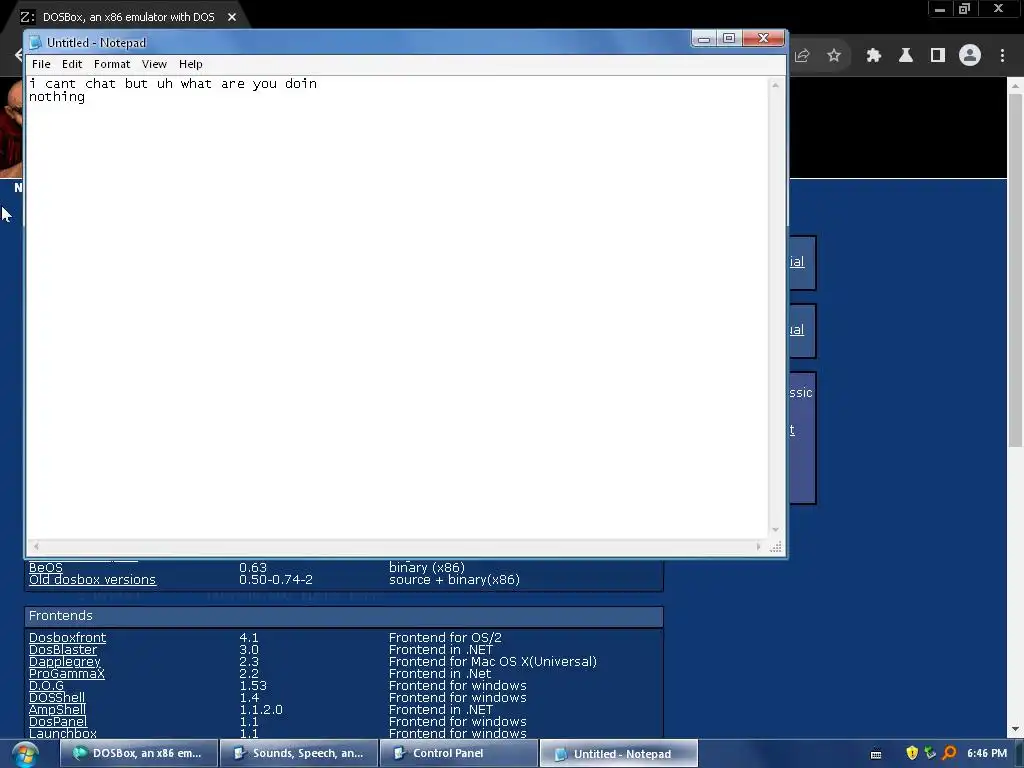Open the BeOS download link
Screen dimensions: 1024x768
(46, 568)
